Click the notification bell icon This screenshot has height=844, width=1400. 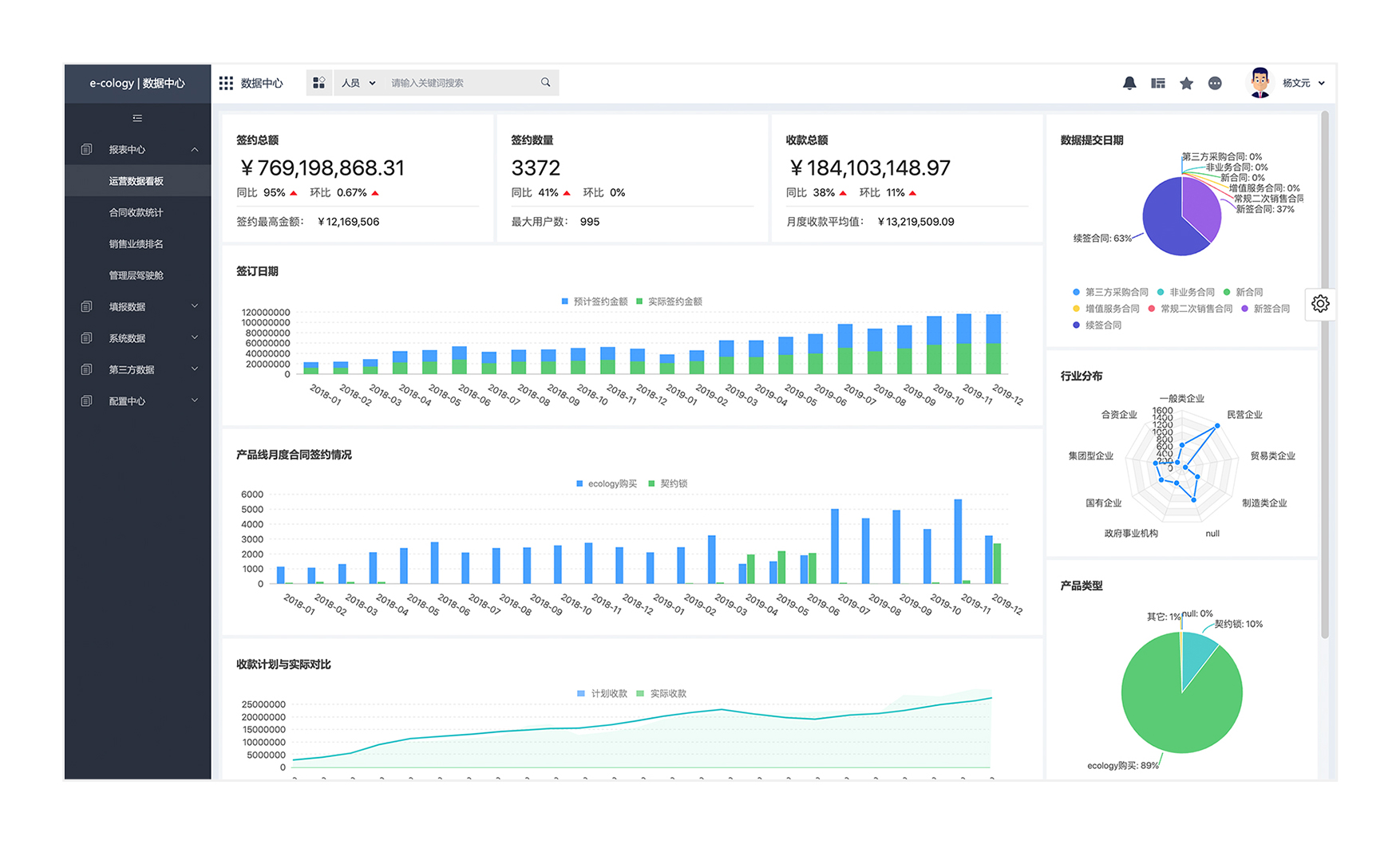click(1129, 83)
